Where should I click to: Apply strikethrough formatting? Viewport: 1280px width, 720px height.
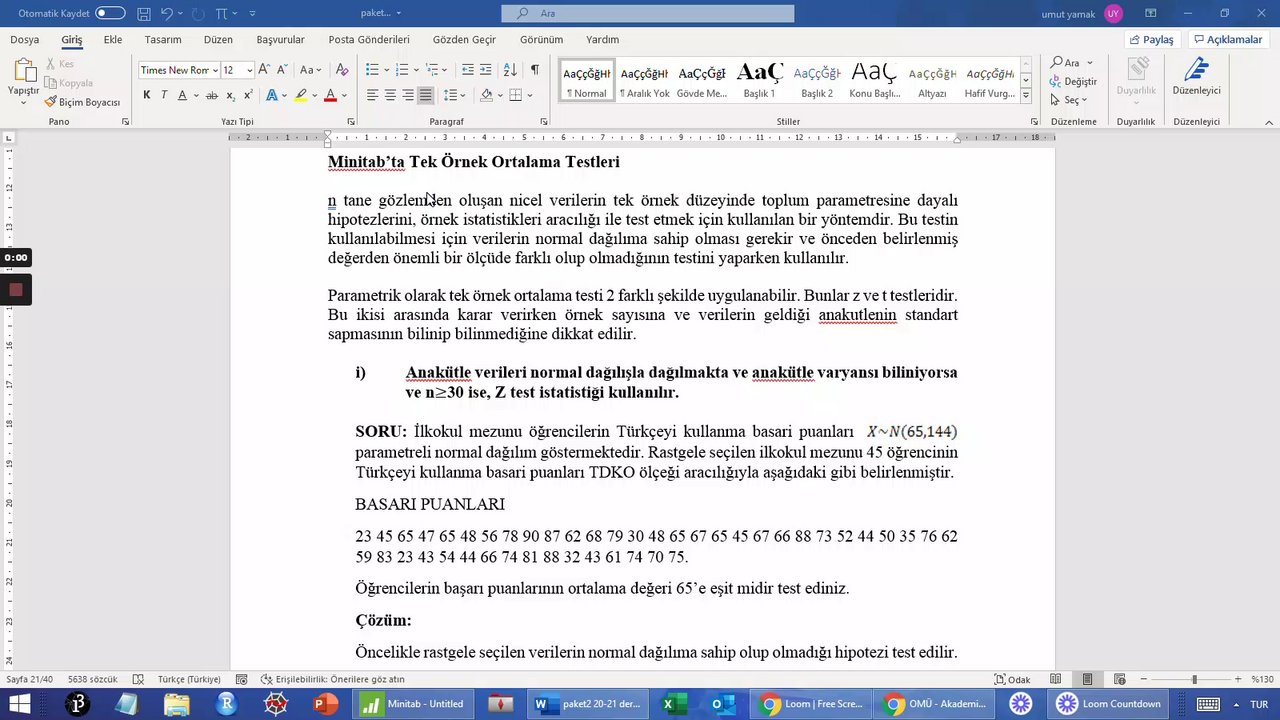pos(211,95)
